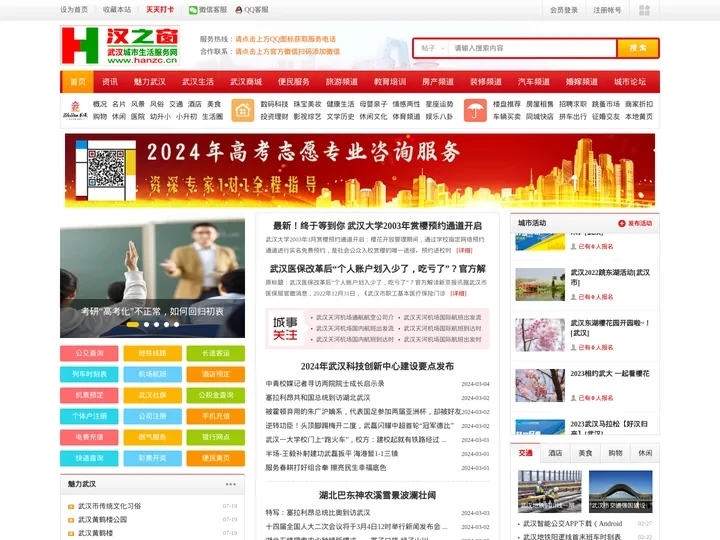Select the second carousel indicator dot
The image size is (720, 540).
point(146,325)
